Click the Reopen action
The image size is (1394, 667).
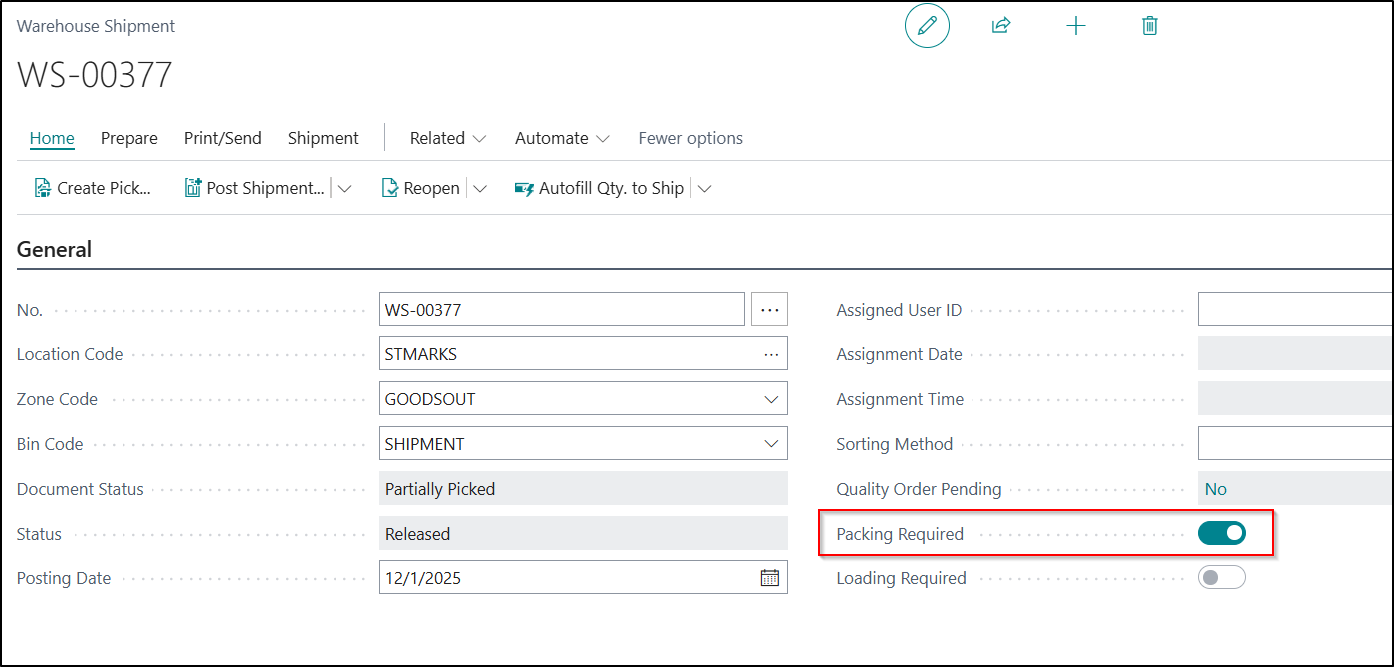[x=421, y=188]
